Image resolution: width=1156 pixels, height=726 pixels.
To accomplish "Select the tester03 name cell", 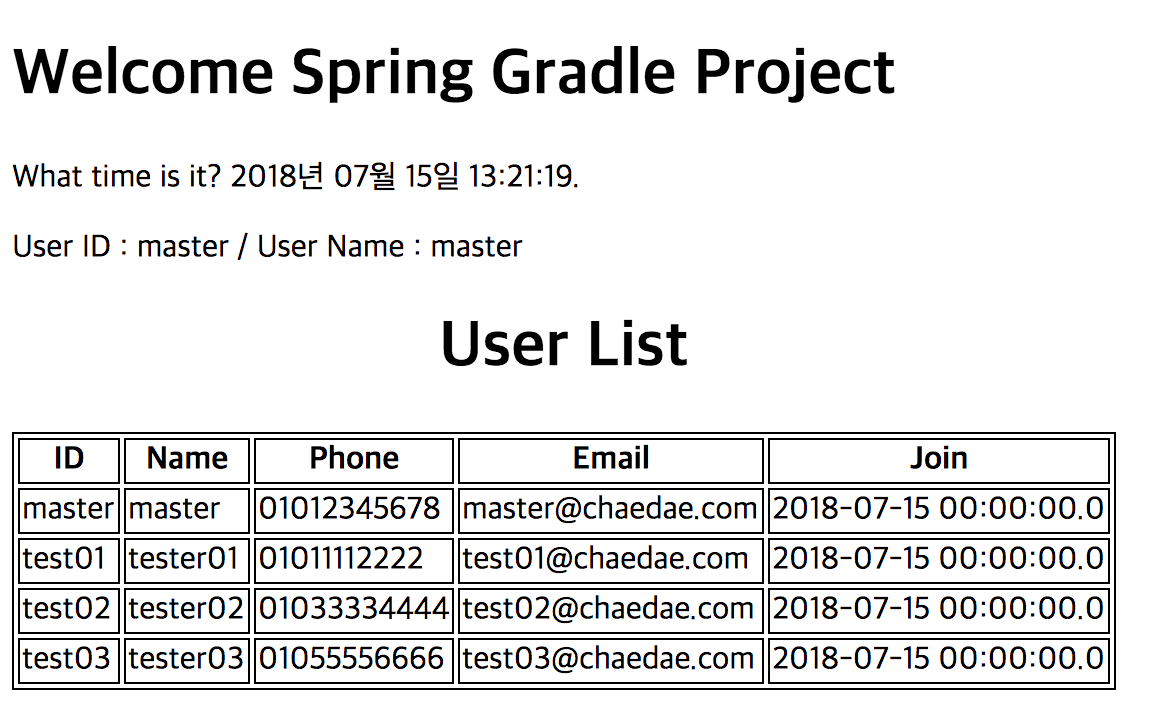I will click(x=187, y=658).
